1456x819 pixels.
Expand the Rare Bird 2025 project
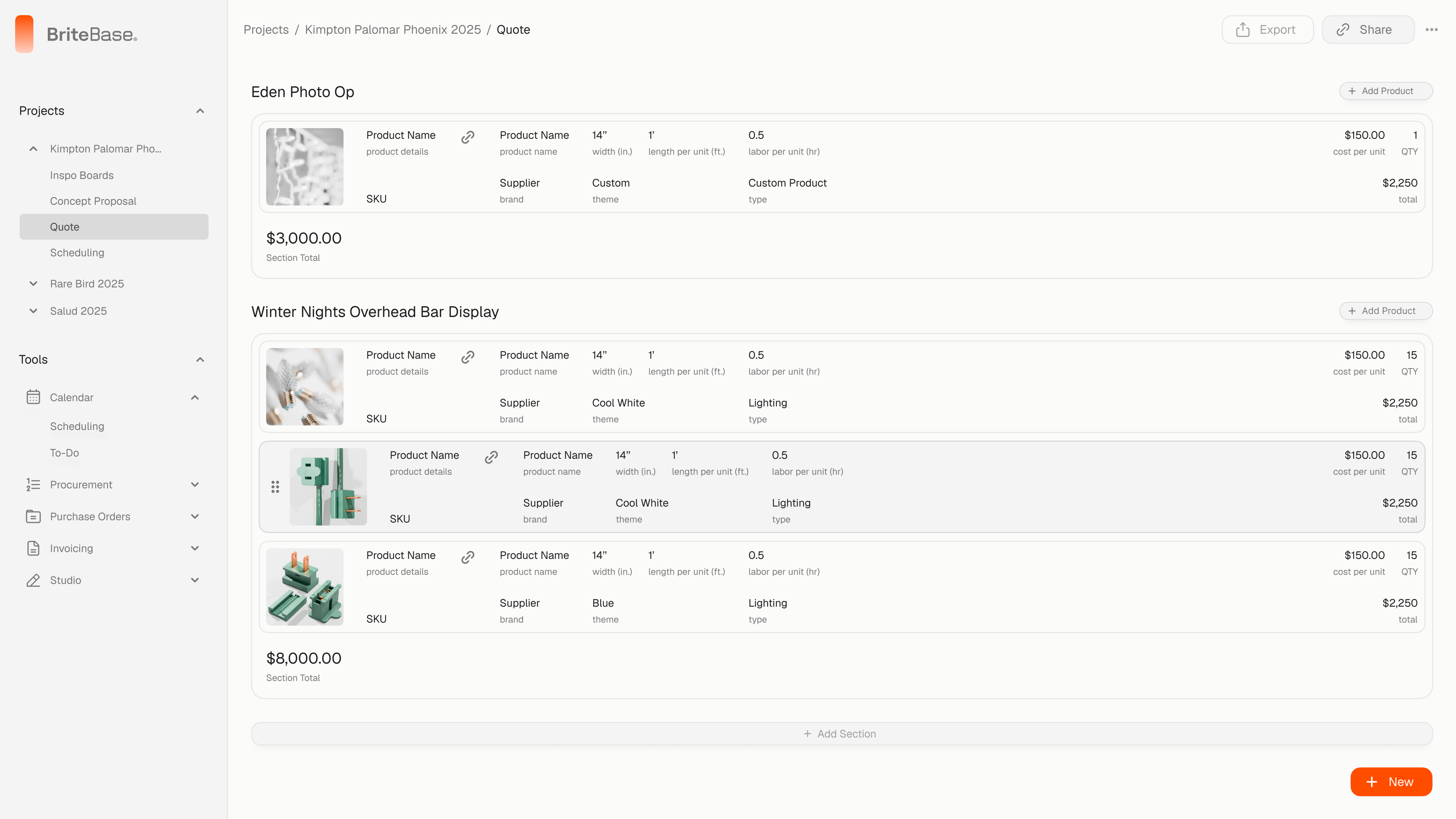(33, 284)
